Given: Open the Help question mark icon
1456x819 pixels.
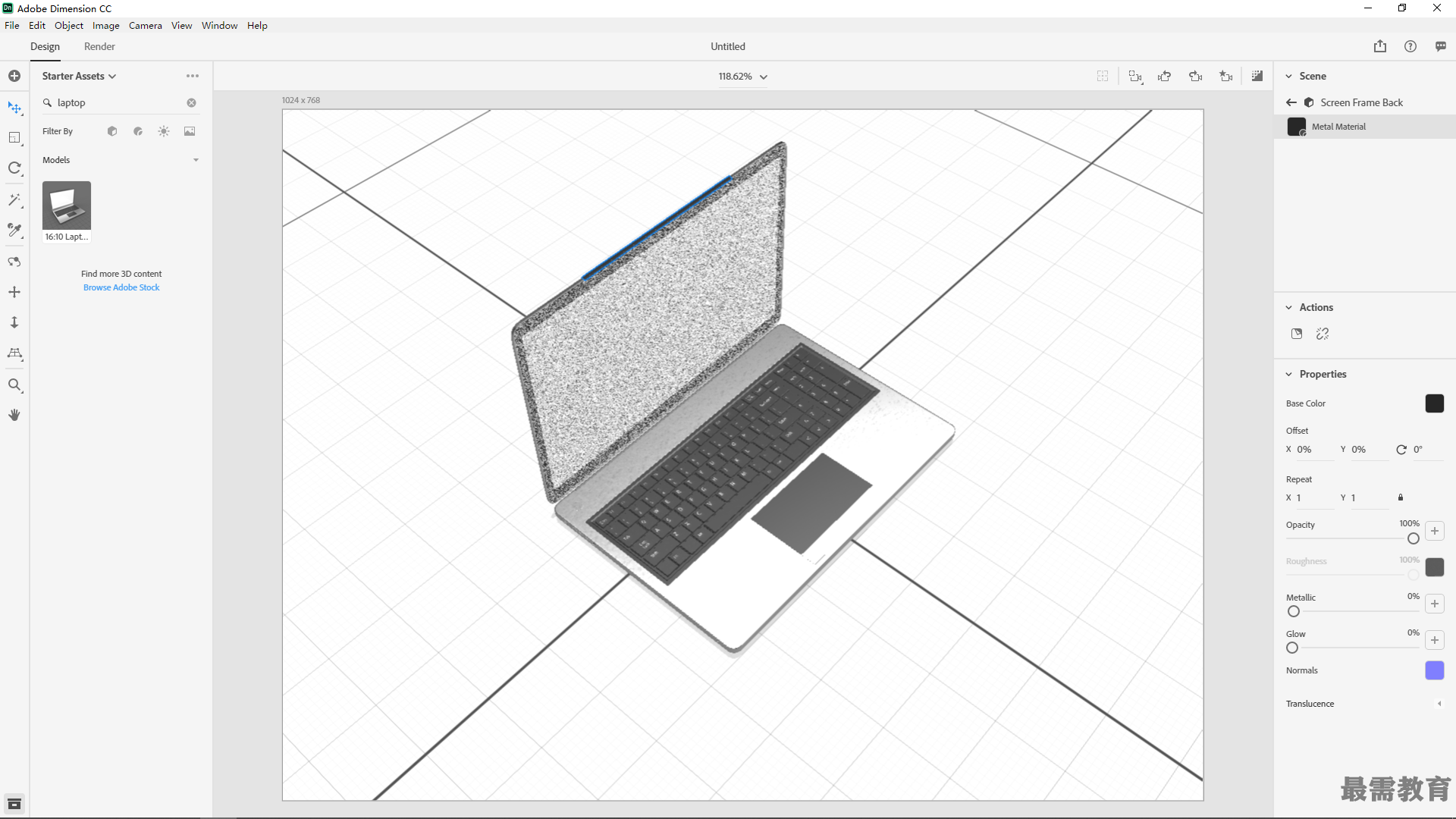Looking at the screenshot, I should pos(1410,46).
